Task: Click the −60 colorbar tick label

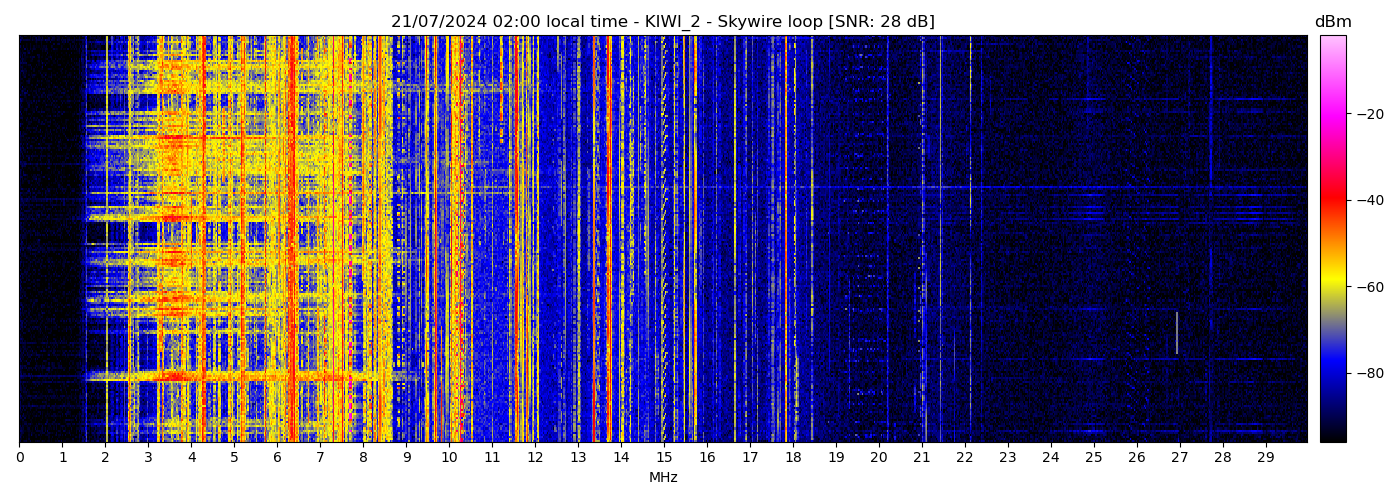Action: point(1366,287)
